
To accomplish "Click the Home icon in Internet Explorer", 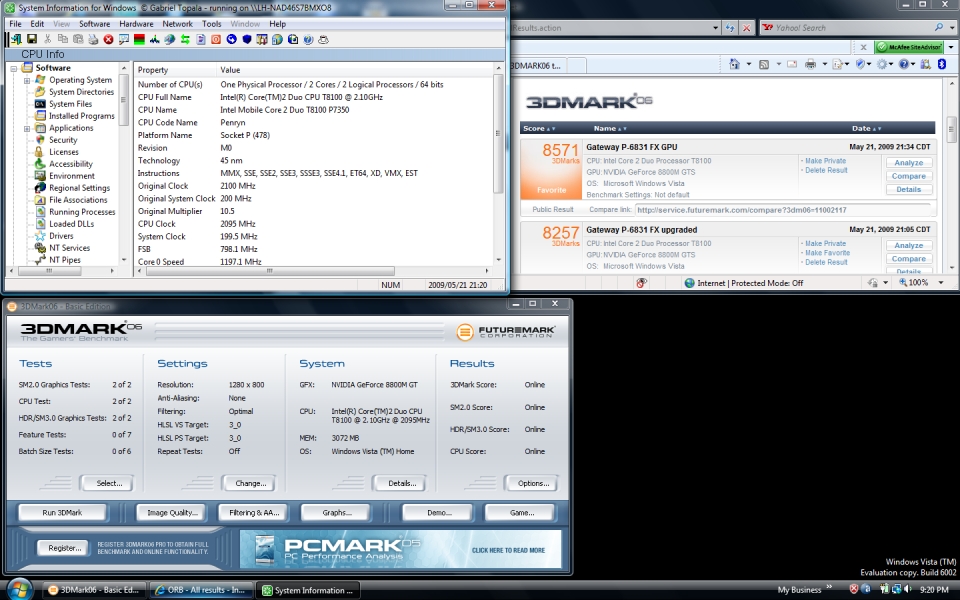I will [734, 64].
